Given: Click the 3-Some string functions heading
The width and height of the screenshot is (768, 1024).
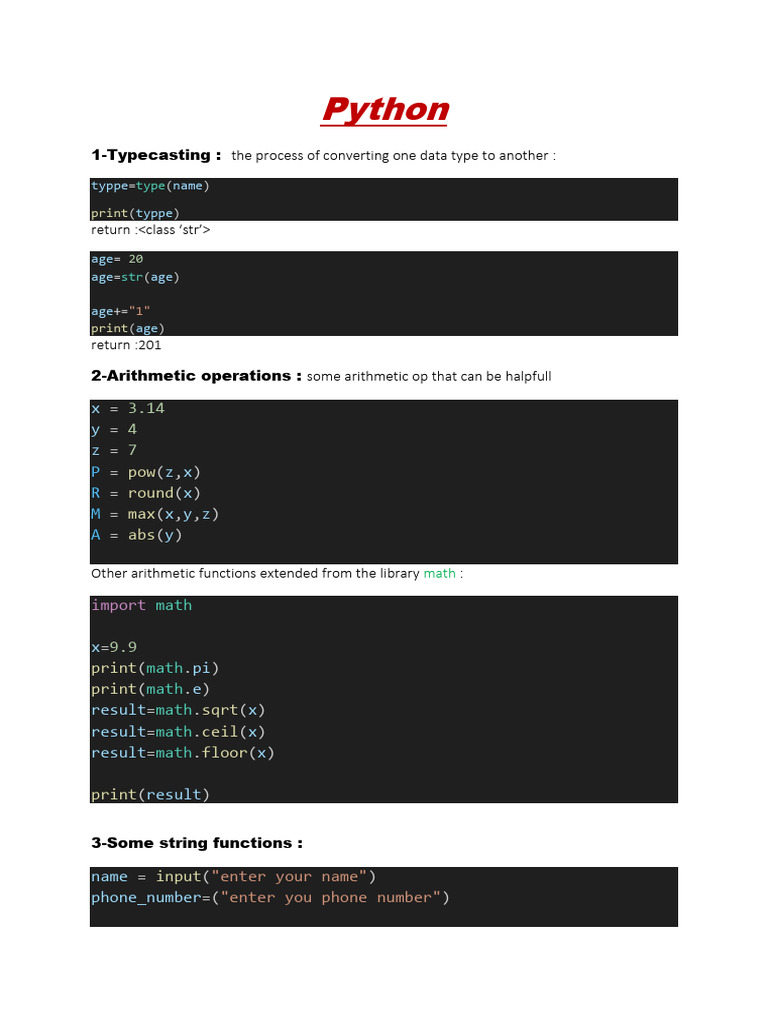Looking at the screenshot, I should (x=196, y=843).
